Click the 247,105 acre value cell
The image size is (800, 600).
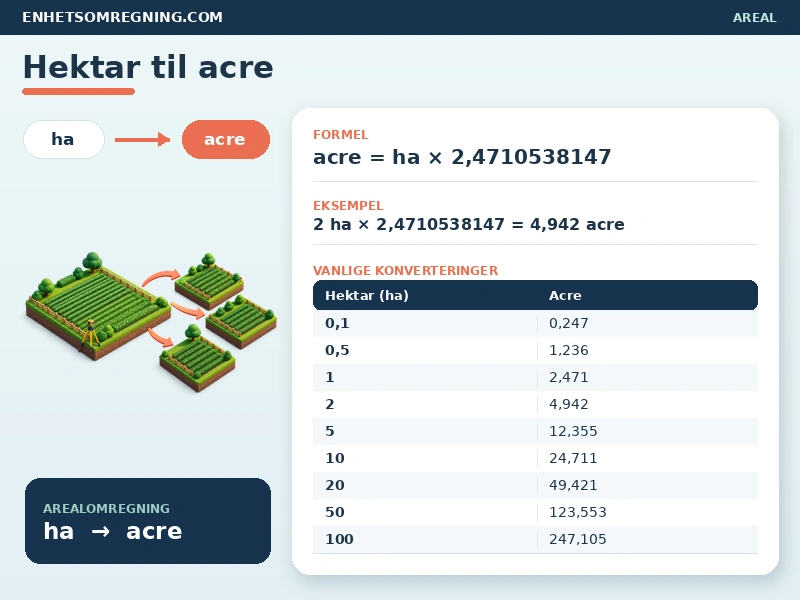[x=578, y=539]
